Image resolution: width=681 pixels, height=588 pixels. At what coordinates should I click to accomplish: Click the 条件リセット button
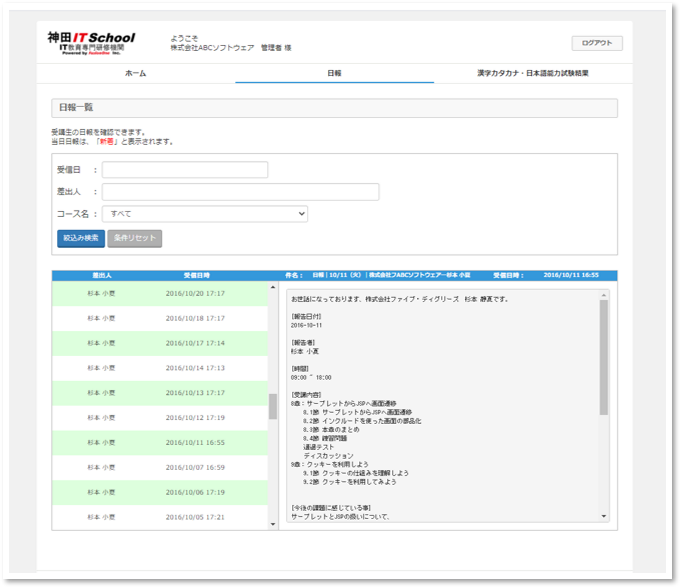click(x=134, y=239)
